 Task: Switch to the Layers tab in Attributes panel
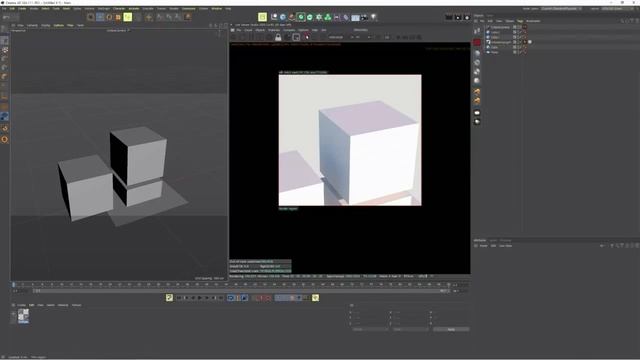[x=493, y=240]
